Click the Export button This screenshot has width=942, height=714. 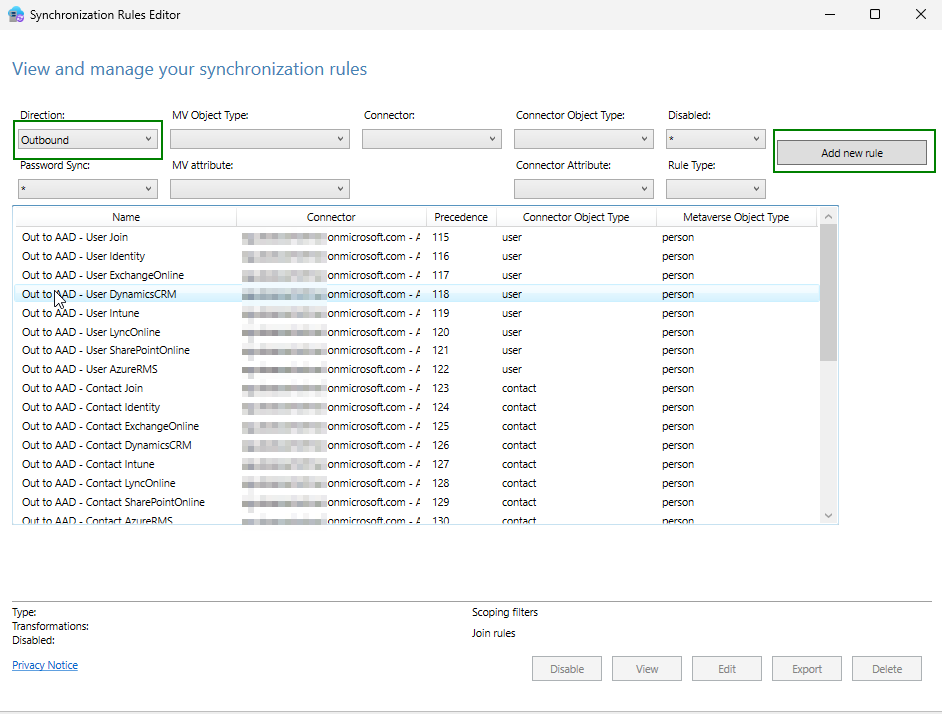(x=807, y=669)
